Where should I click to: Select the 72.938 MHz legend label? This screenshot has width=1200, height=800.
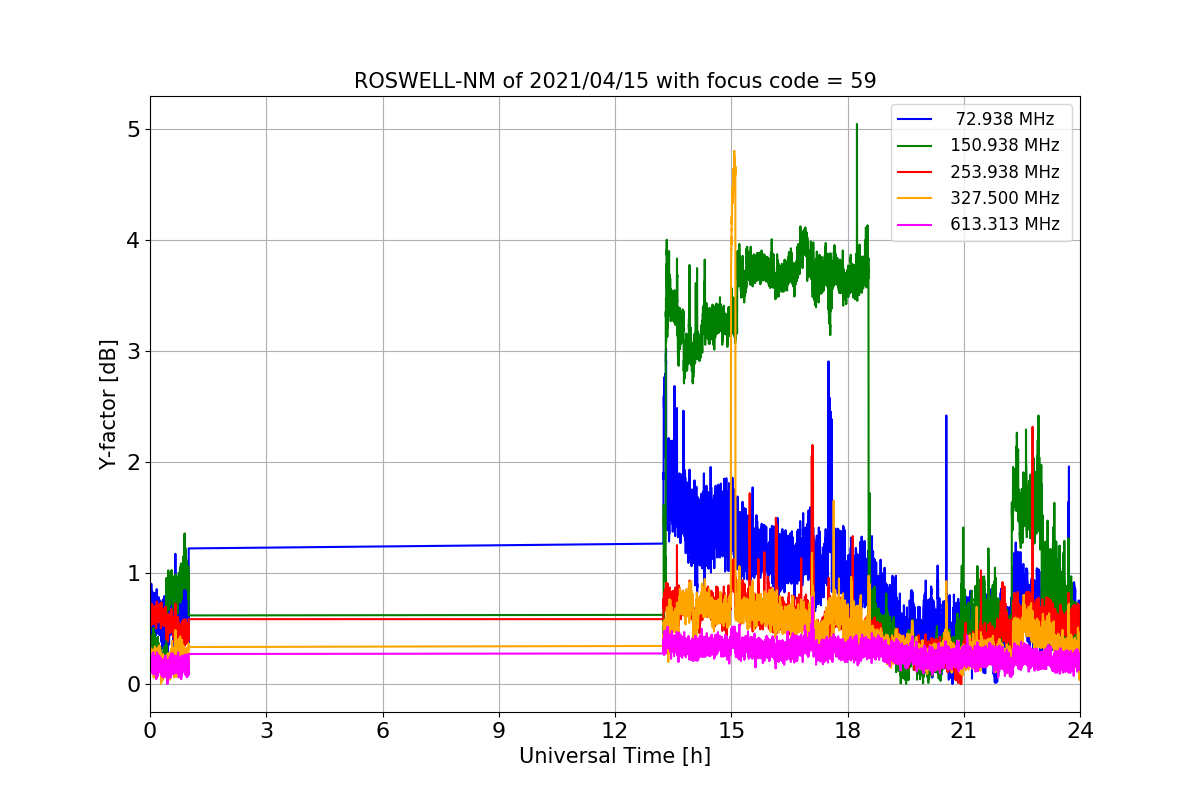(1005, 119)
